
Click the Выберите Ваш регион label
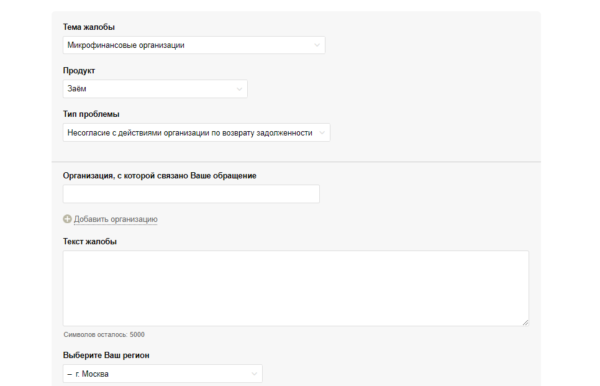[x=106, y=355]
